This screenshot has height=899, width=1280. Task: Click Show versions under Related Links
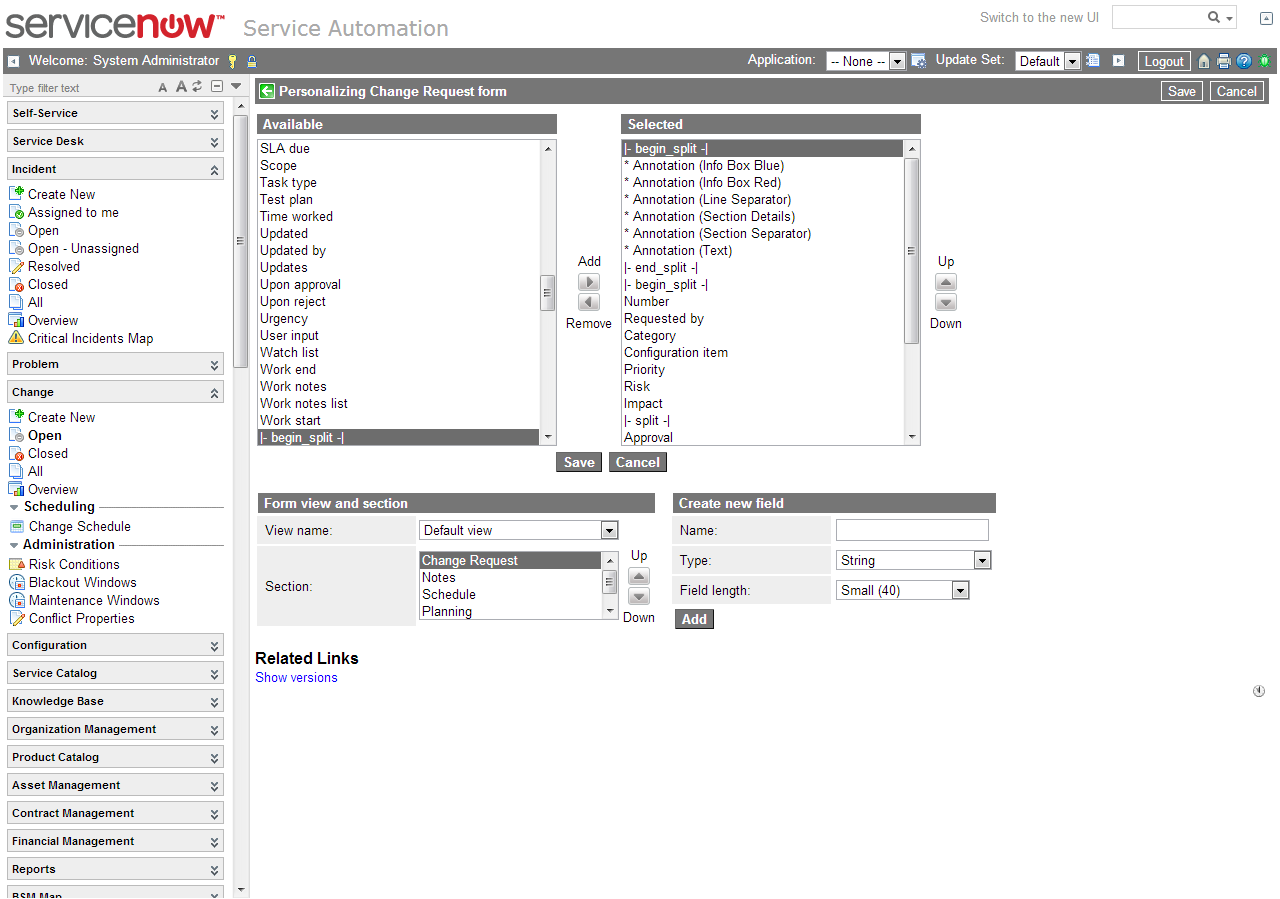tap(295, 677)
